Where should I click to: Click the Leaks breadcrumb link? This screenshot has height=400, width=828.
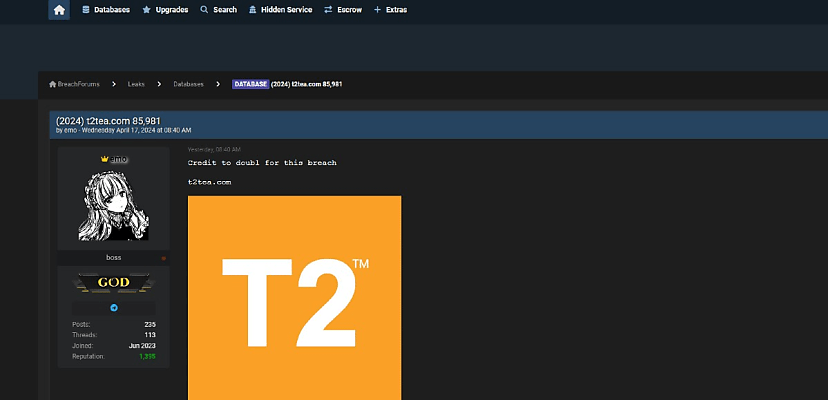tap(136, 84)
